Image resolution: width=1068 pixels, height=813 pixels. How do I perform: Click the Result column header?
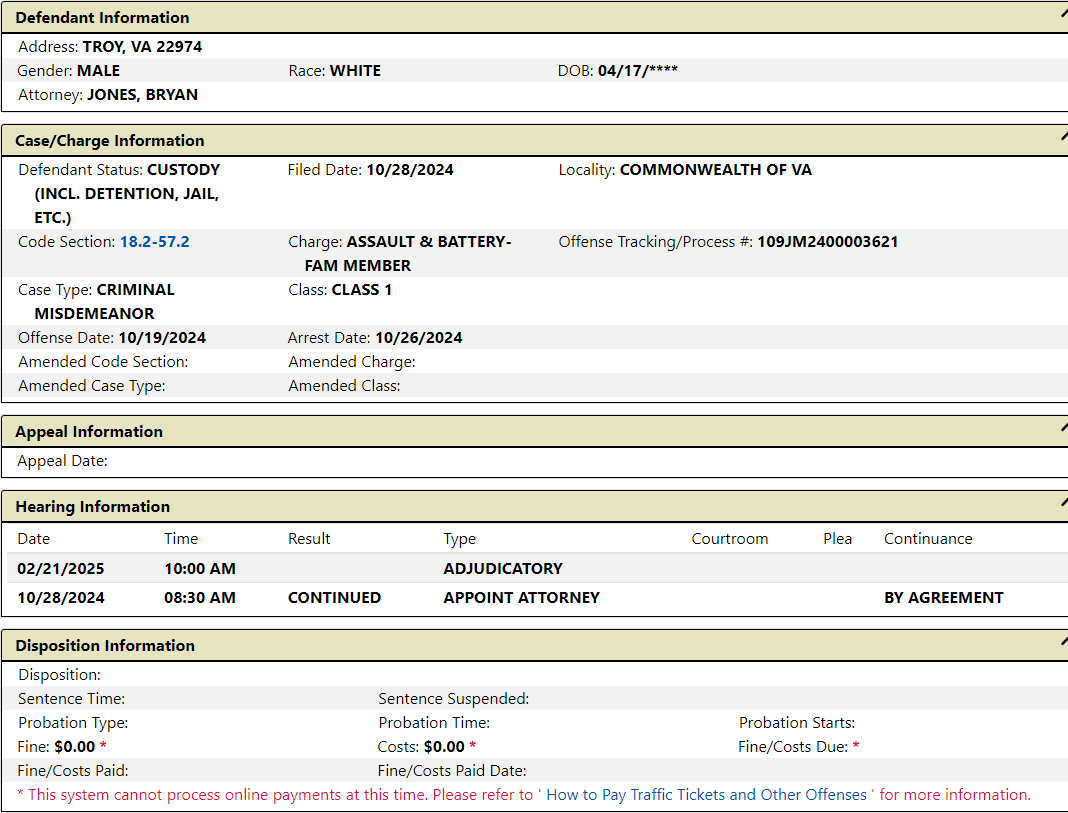coord(309,539)
